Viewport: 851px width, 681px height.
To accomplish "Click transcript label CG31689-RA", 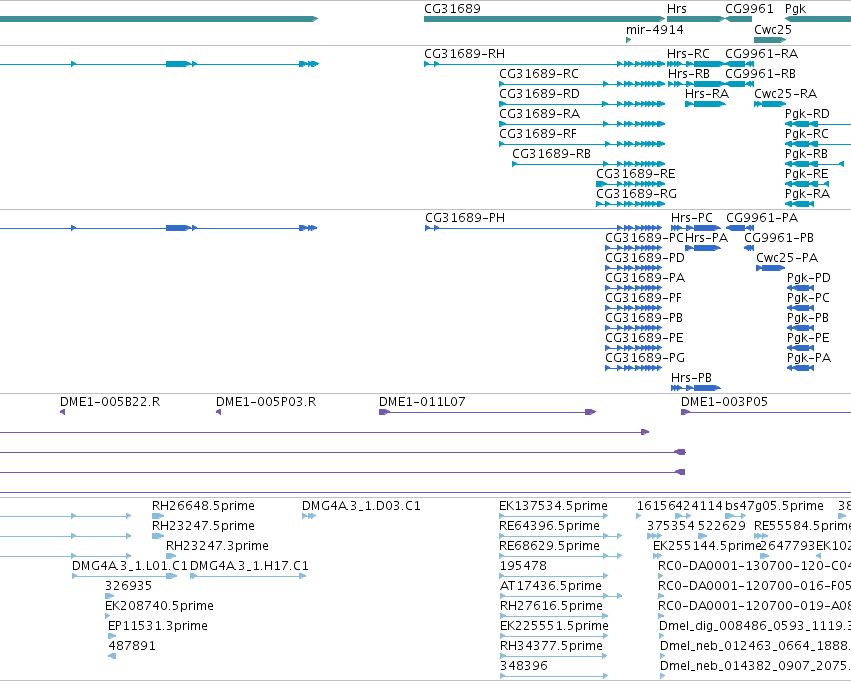I will click(539, 114).
